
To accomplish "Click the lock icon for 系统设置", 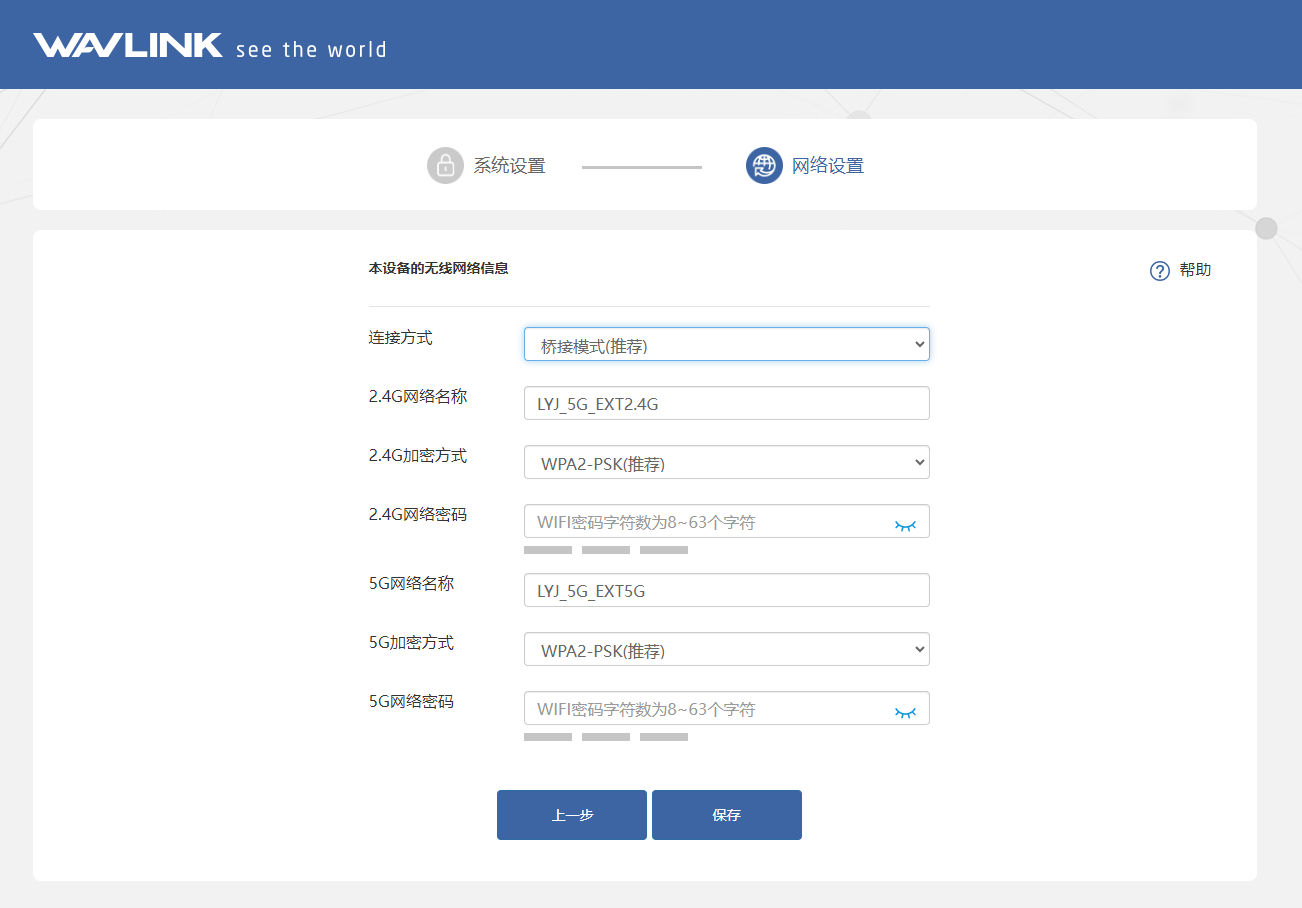I will click(445, 166).
